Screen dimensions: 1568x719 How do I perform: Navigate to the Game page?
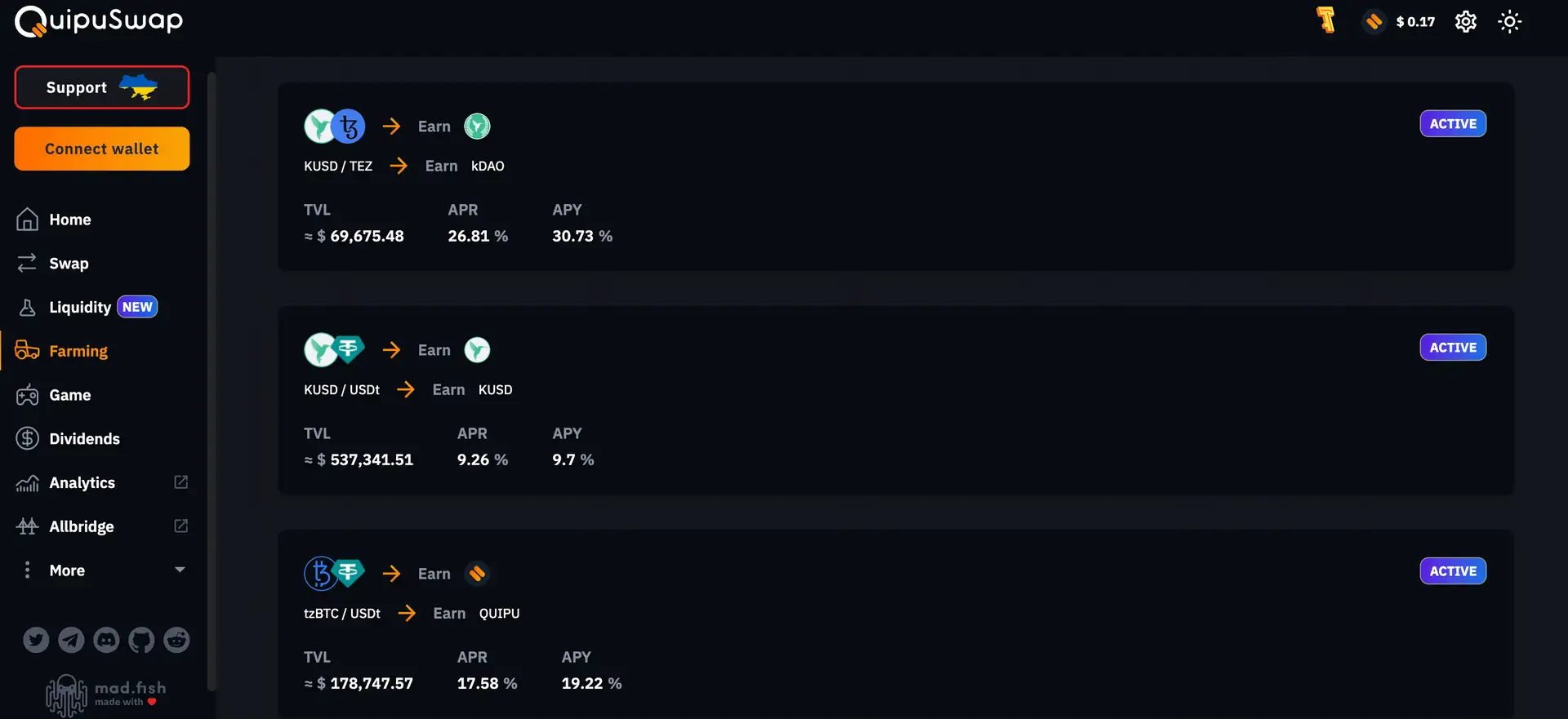(69, 395)
